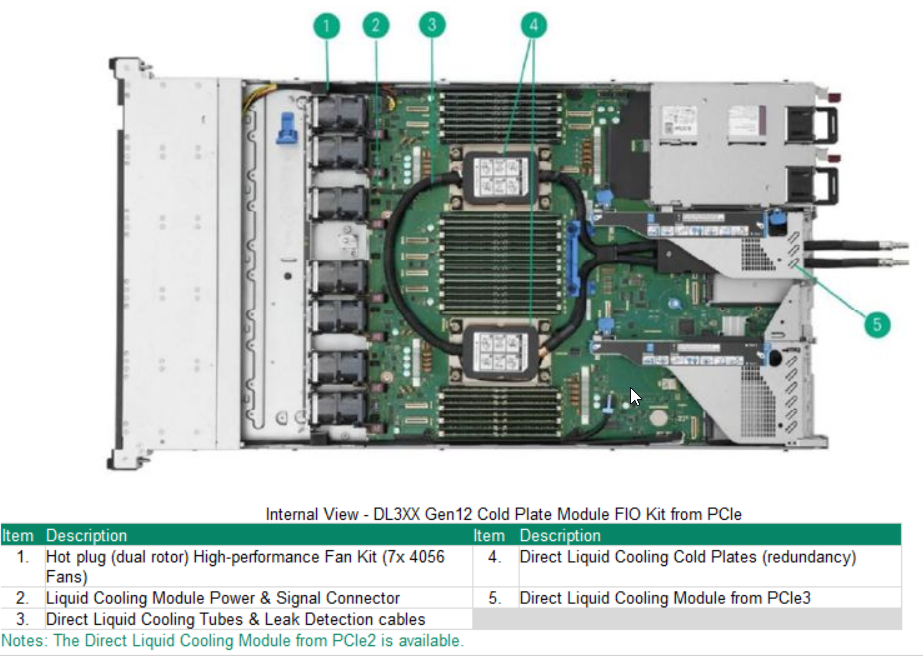Click callout marker 3 for Cooling Tubes
923x656 pixels.
pyautogui.click(x=432, y=24)
